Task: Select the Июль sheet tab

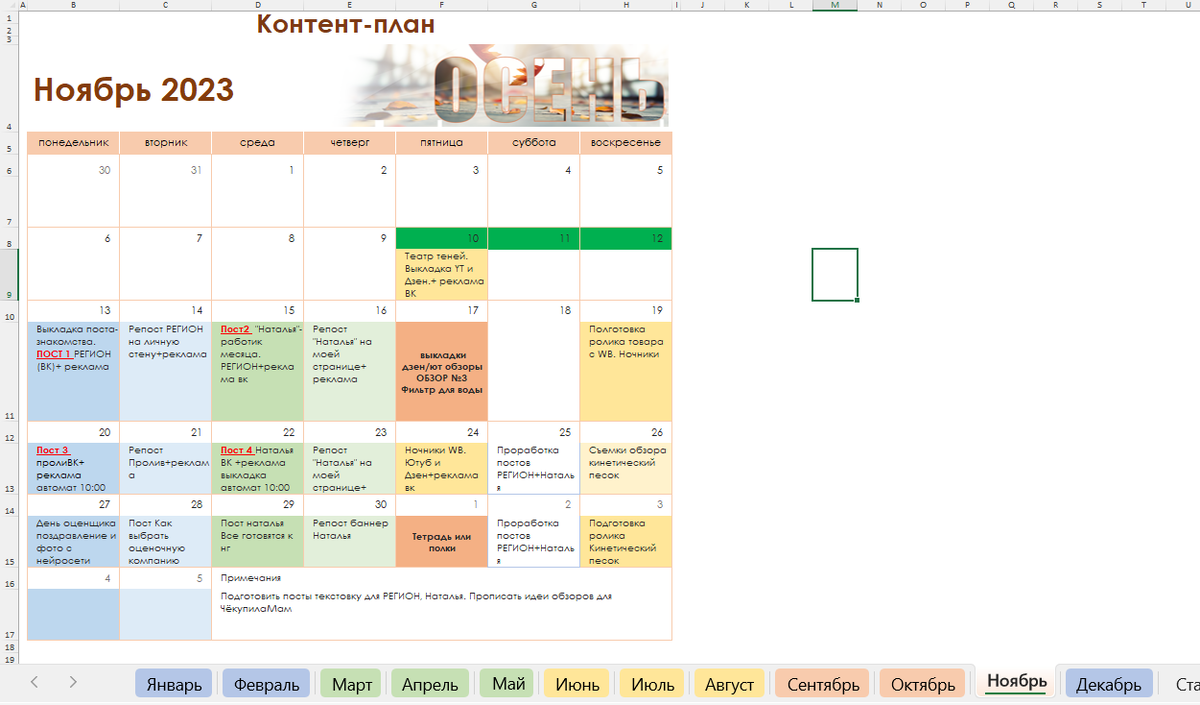Action: [652, 684]
